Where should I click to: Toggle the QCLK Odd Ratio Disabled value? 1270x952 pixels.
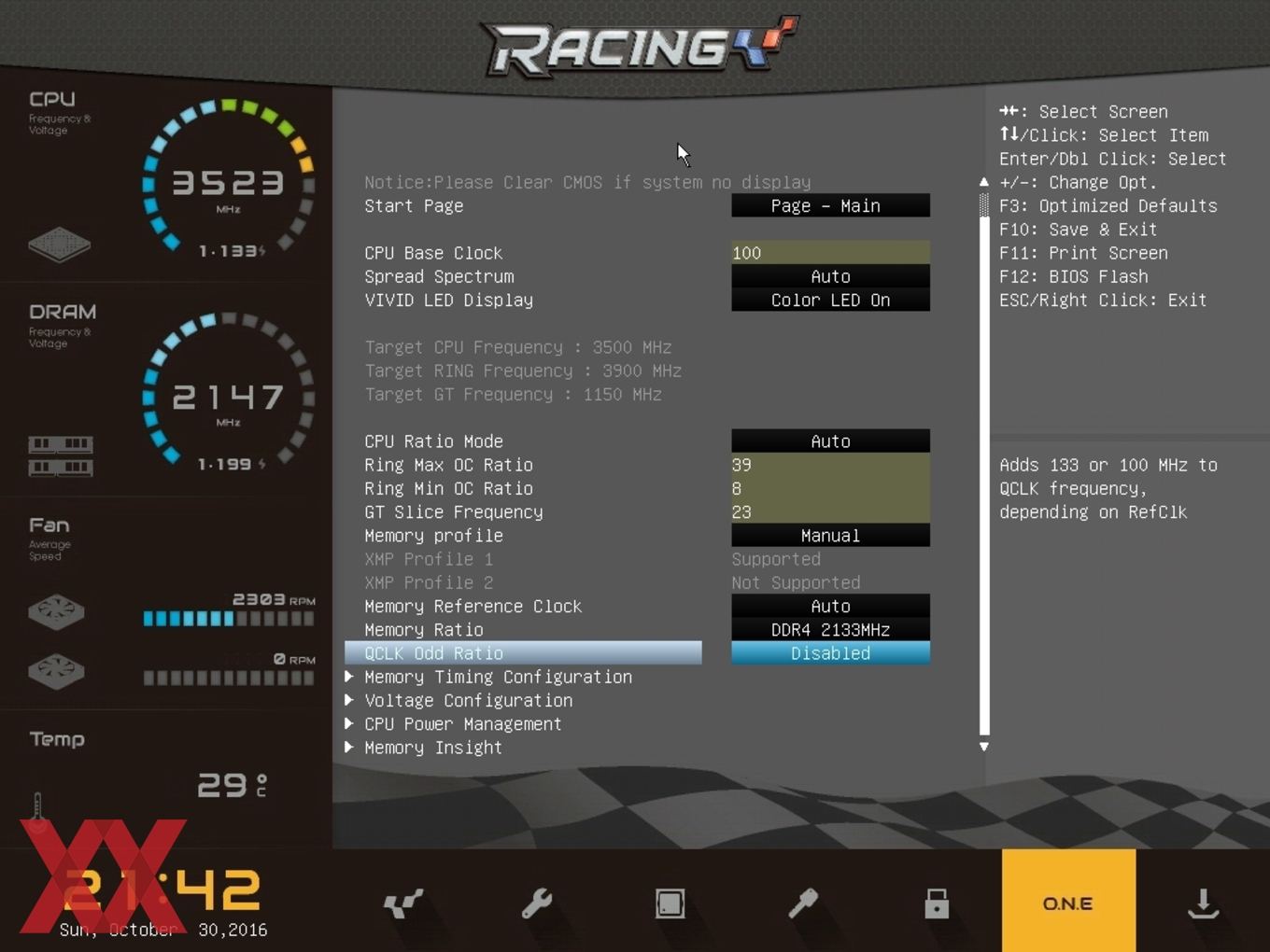[830, 653]
